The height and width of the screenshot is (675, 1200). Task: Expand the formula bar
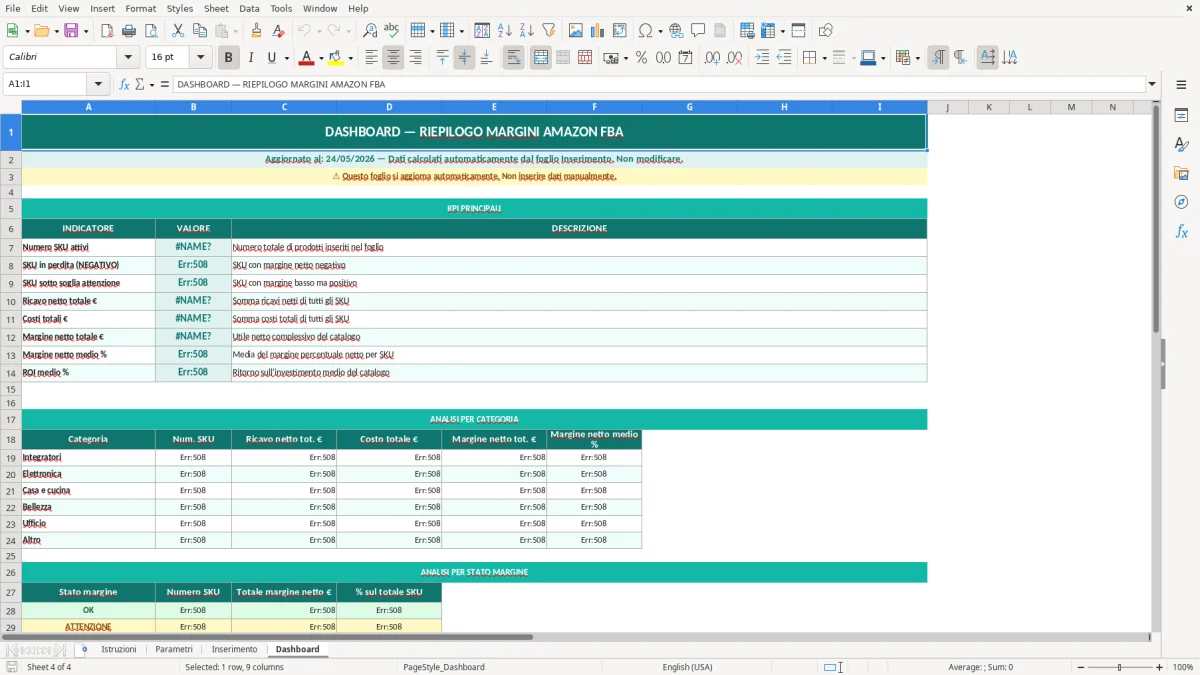pos(1152,85)
